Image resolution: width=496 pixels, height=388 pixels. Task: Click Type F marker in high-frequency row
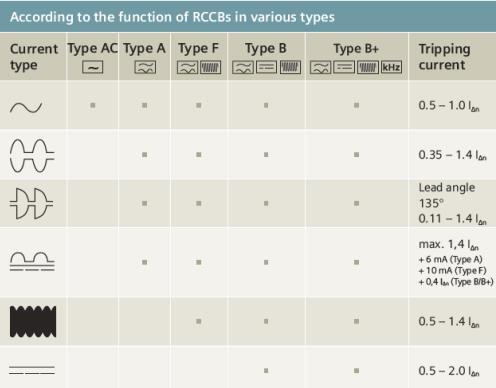(199, 321)
